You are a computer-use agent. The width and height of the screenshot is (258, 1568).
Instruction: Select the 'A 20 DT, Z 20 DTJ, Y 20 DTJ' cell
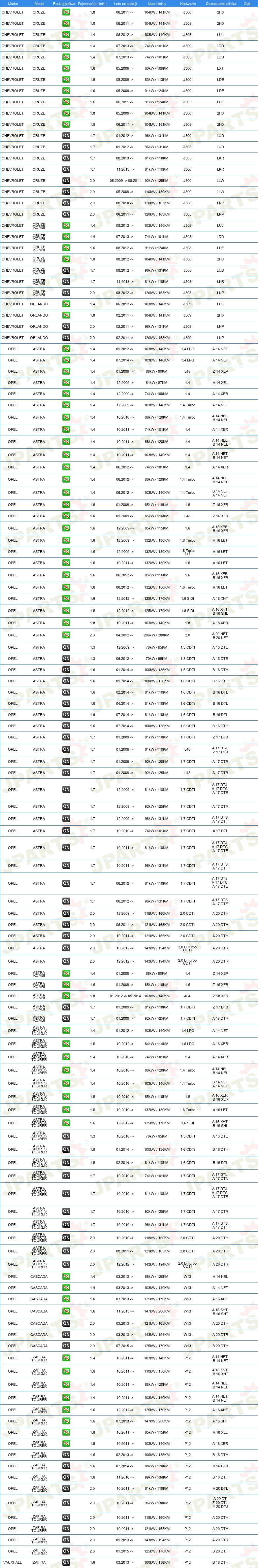[x=220, y=1503]
